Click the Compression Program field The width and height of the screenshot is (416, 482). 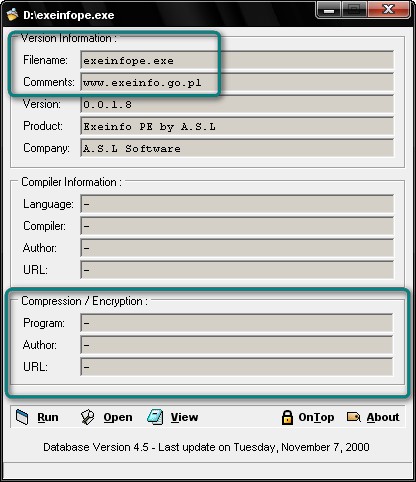click(237, 323)
